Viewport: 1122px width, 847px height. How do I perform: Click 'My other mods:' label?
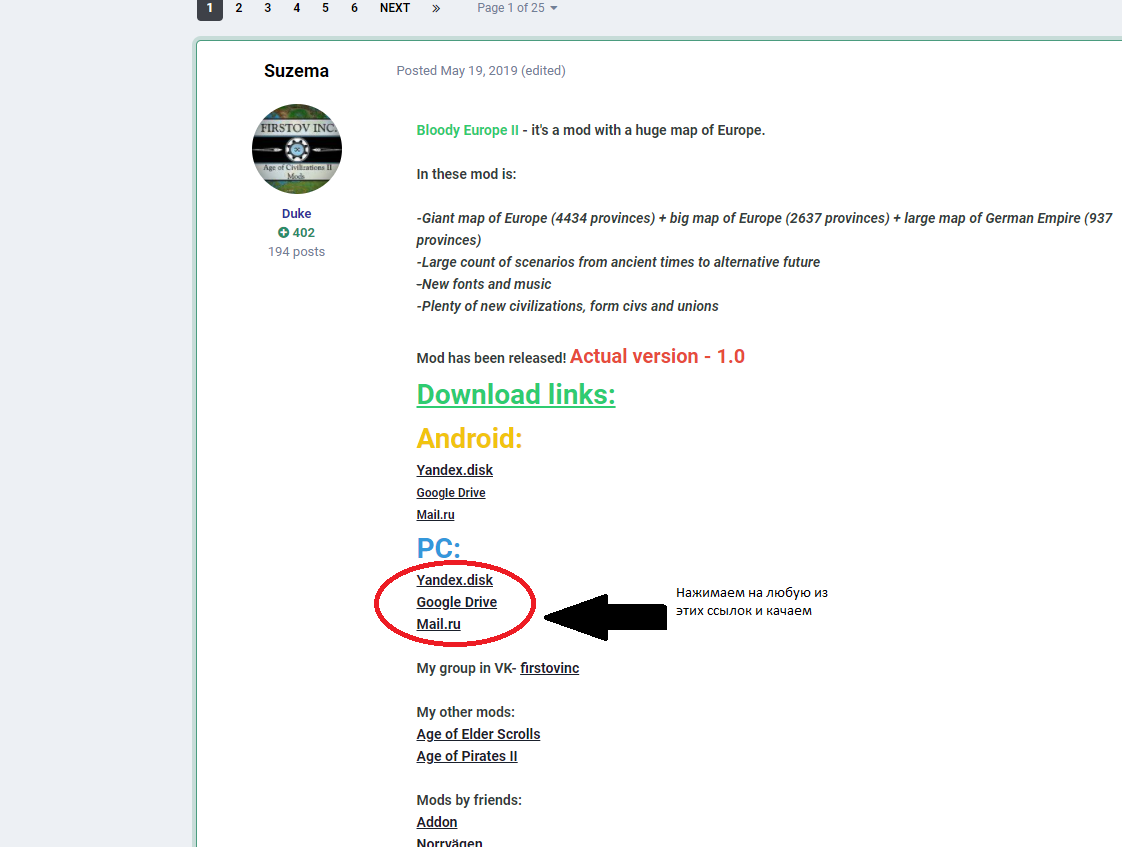point(465,712)
